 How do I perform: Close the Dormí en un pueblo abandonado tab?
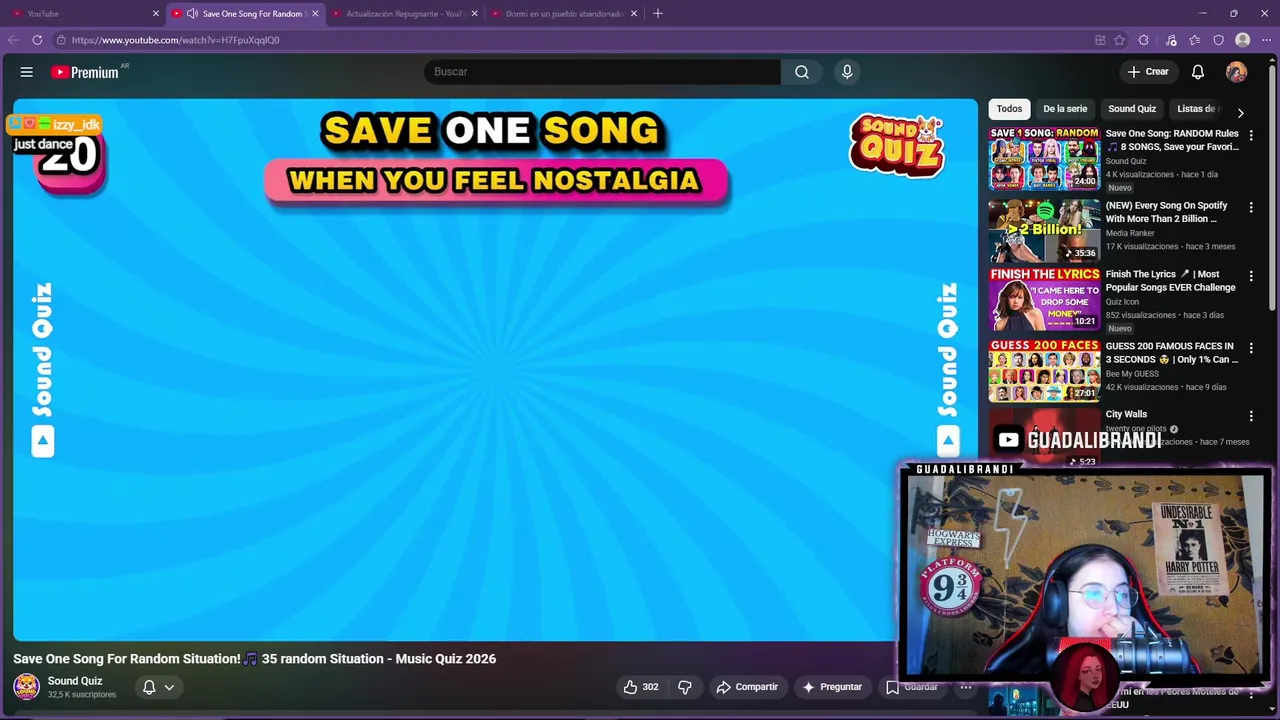tap(634, 14)
